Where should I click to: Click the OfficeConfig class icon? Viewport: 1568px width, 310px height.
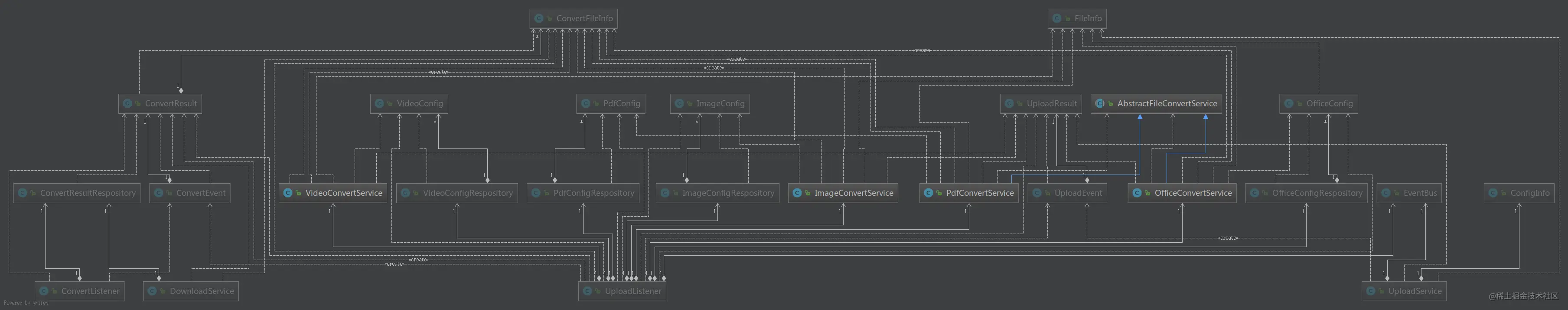(x=1289, y=103)
